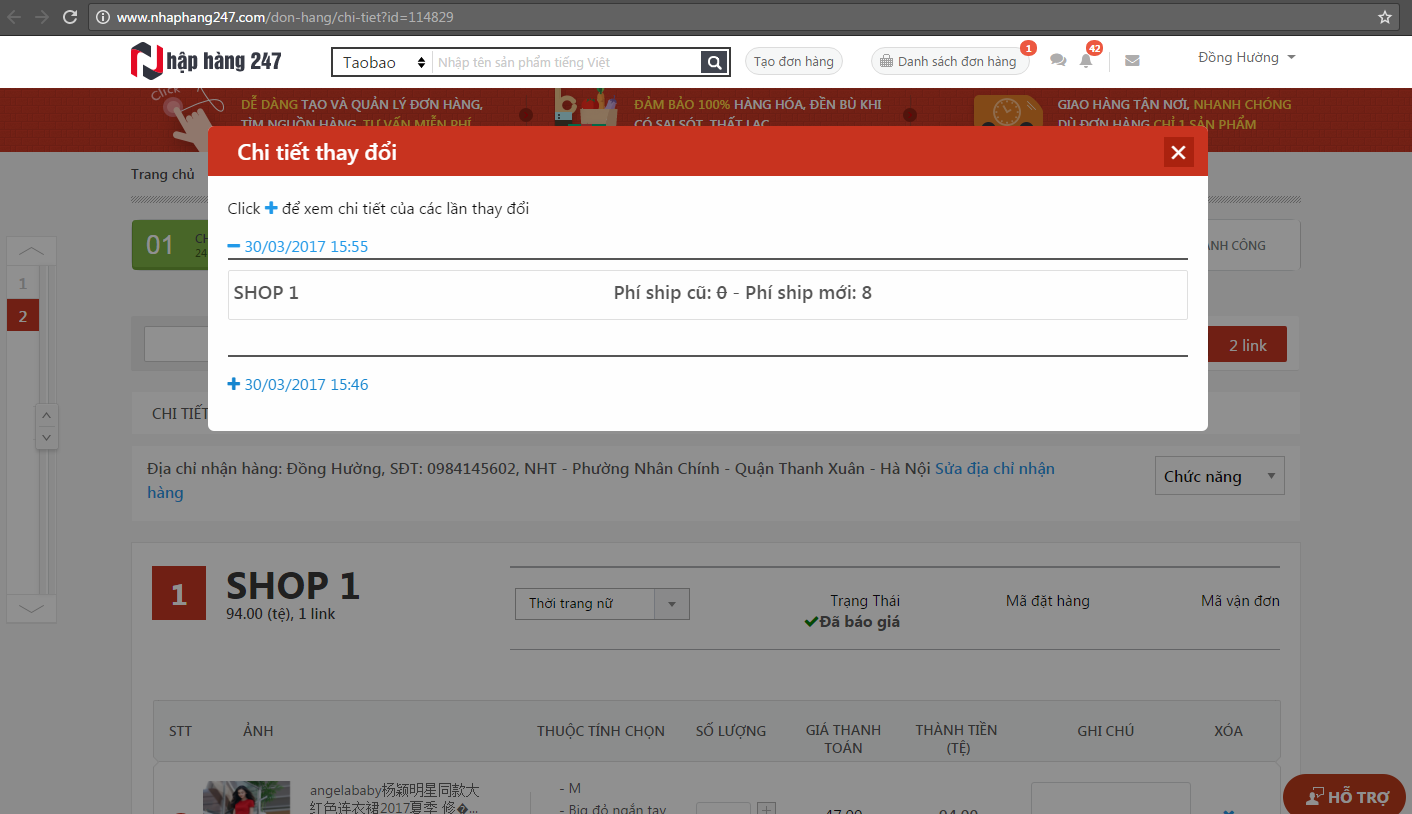Click the small down arrow on side slider
The image size is (1412, 814).
point(47,437)
